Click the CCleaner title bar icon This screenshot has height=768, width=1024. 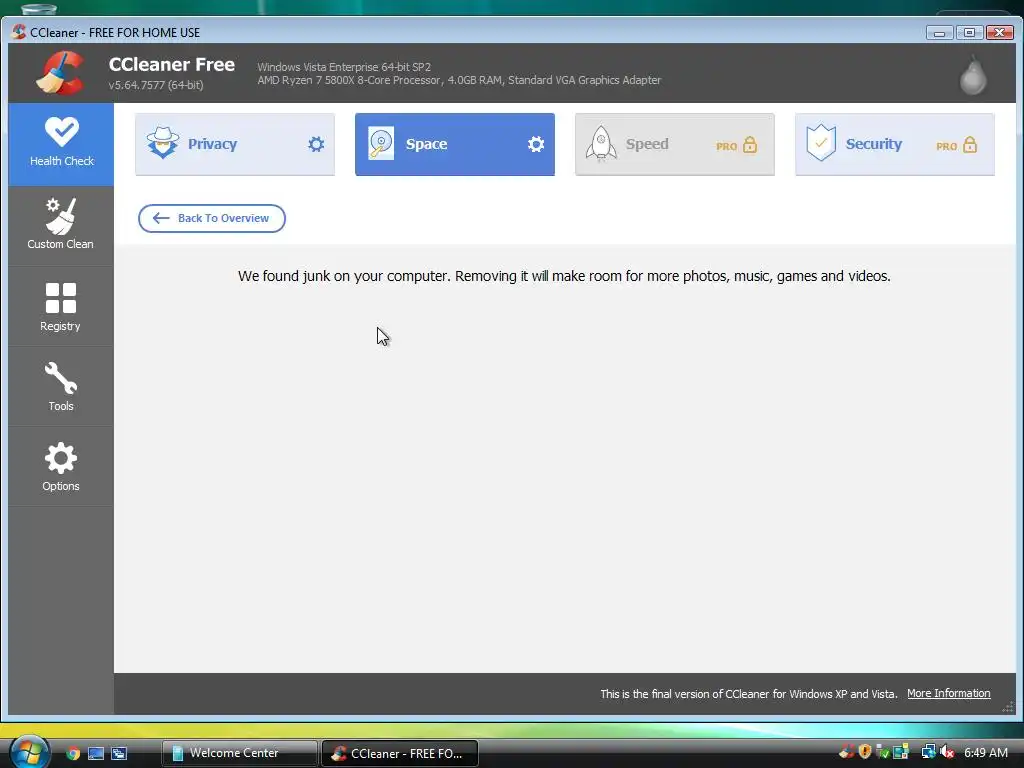point(19,32)
